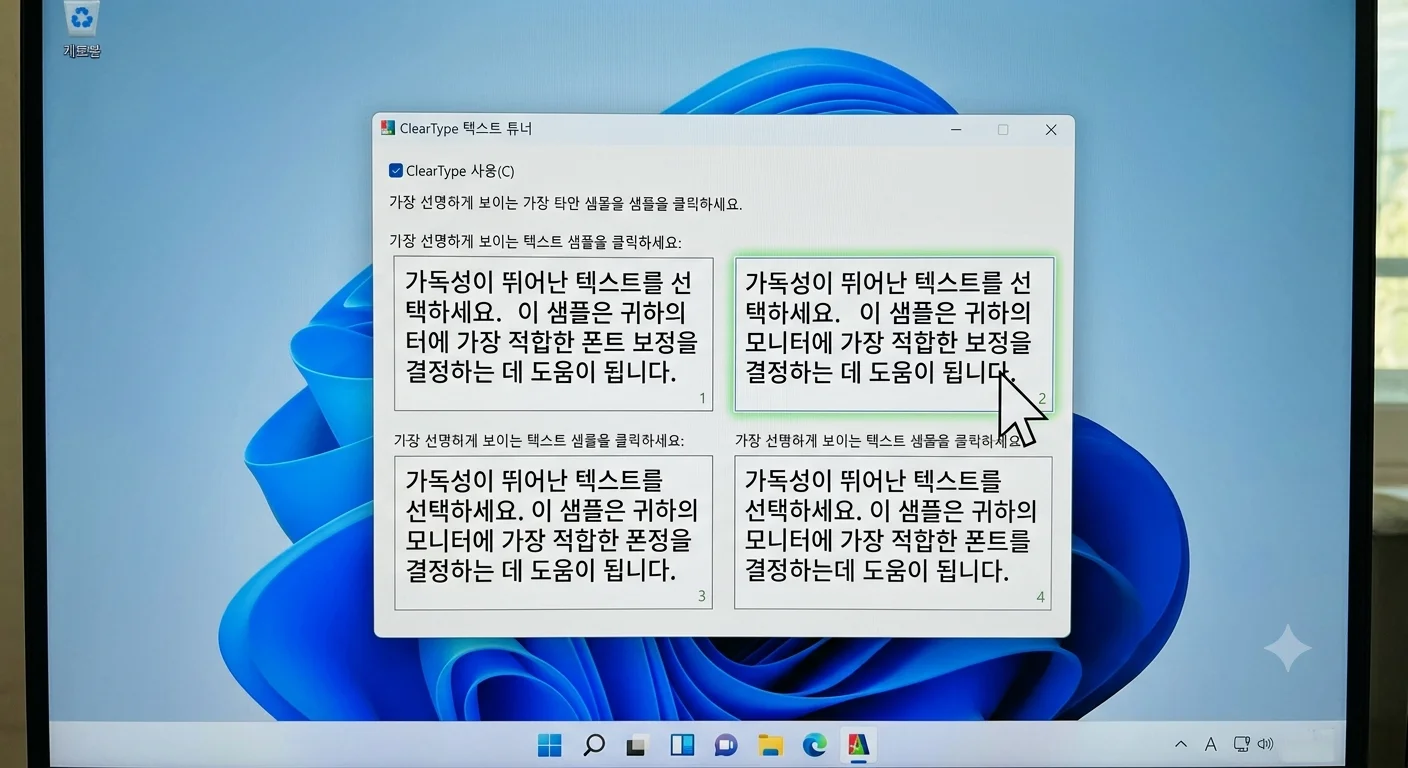Uncheck the ClearType 사용(C) checkbox
This screenshot has width=1408, height=768.
pos(396,171)
